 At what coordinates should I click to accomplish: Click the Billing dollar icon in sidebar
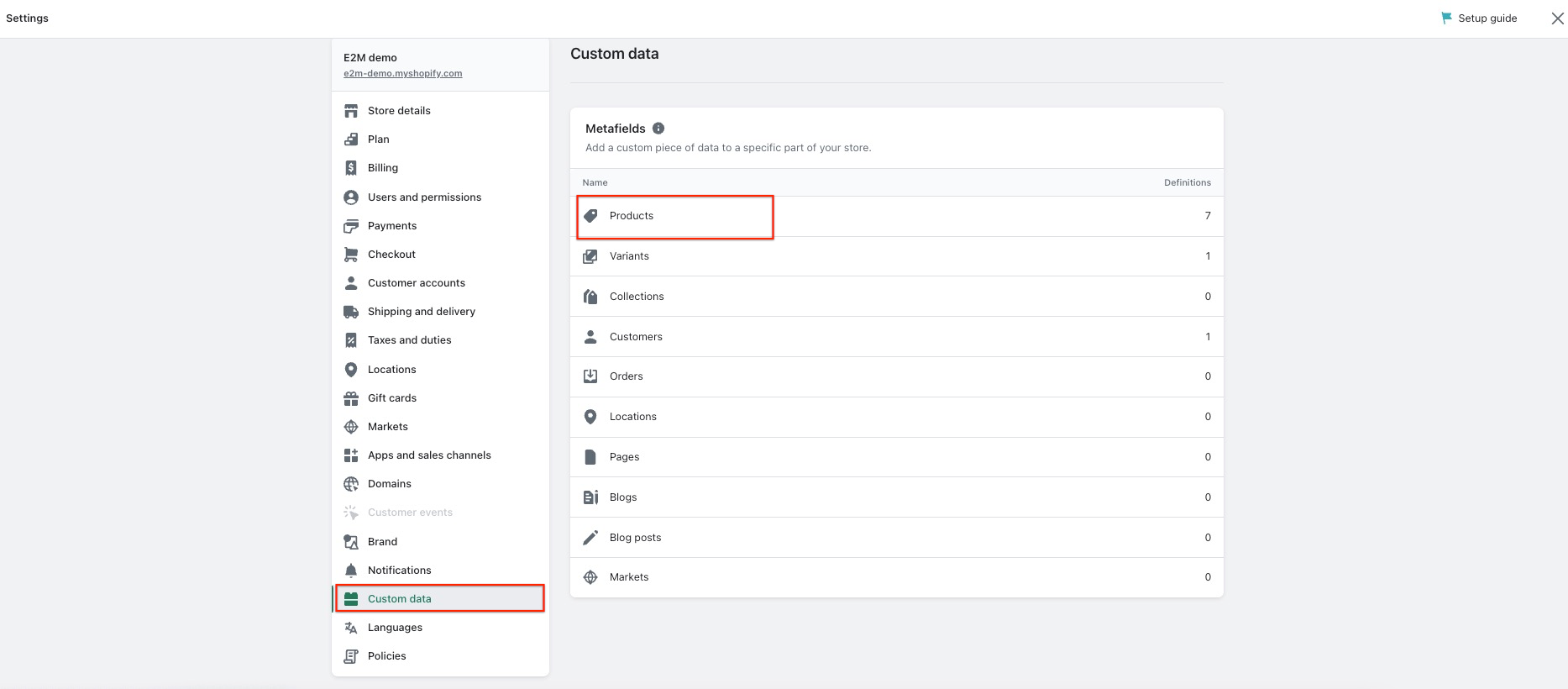351,168
